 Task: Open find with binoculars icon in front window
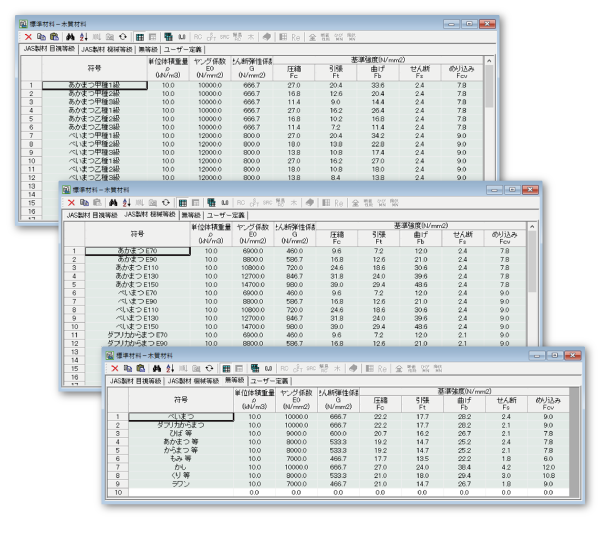[x=157, y=368]
